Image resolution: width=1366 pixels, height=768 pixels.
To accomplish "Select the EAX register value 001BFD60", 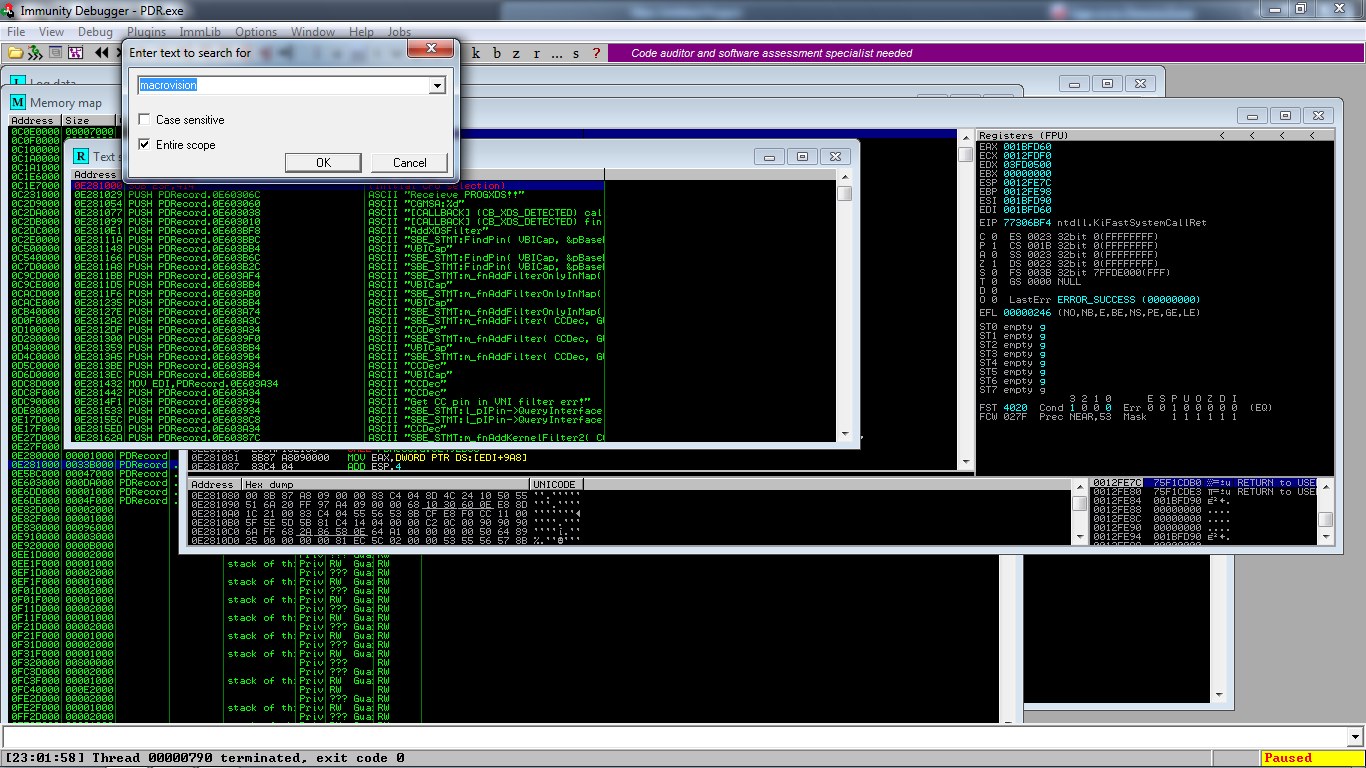I will tap(1027, 147).
